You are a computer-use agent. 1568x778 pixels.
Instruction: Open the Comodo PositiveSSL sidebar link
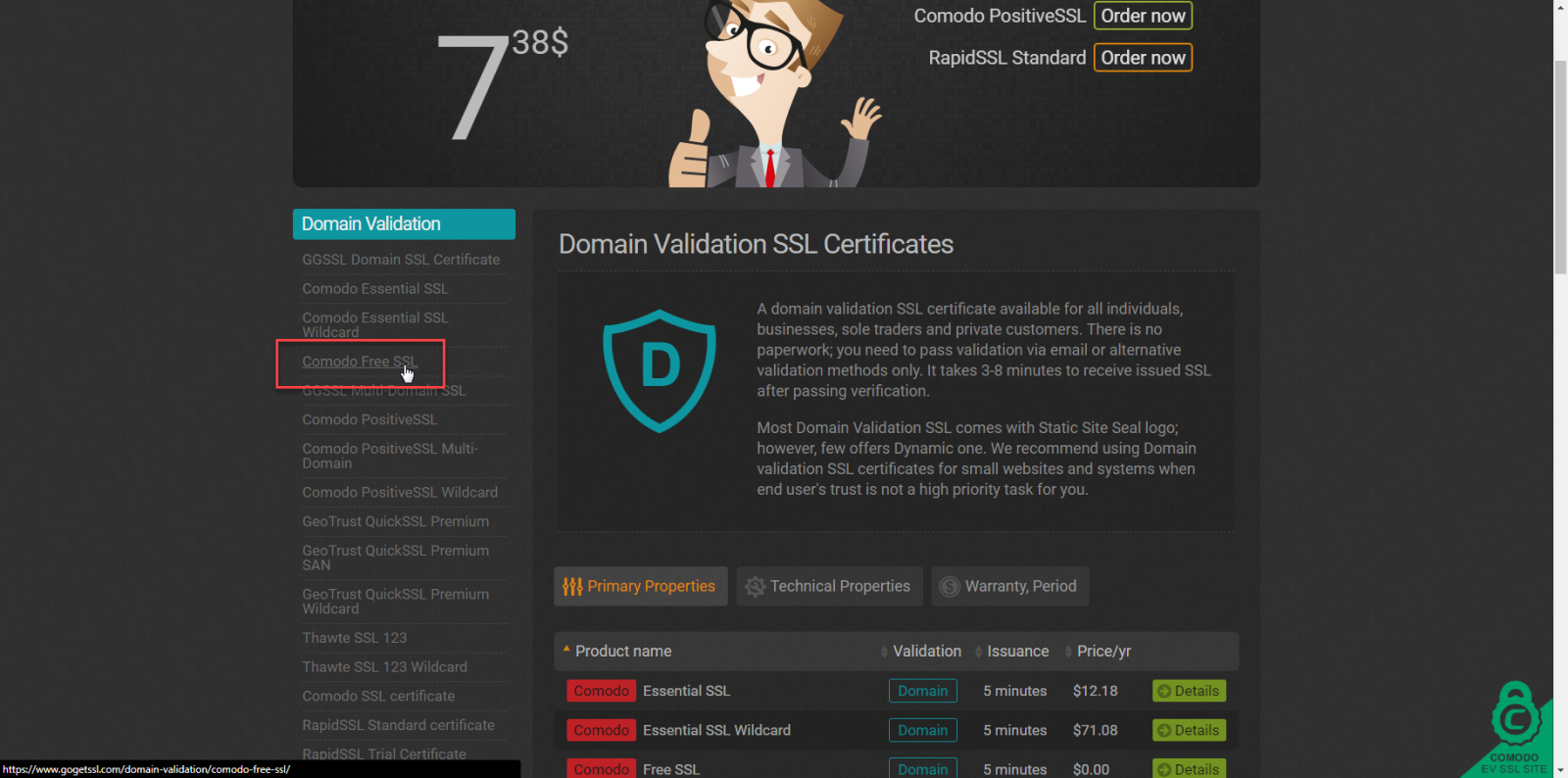coord(369,419)
